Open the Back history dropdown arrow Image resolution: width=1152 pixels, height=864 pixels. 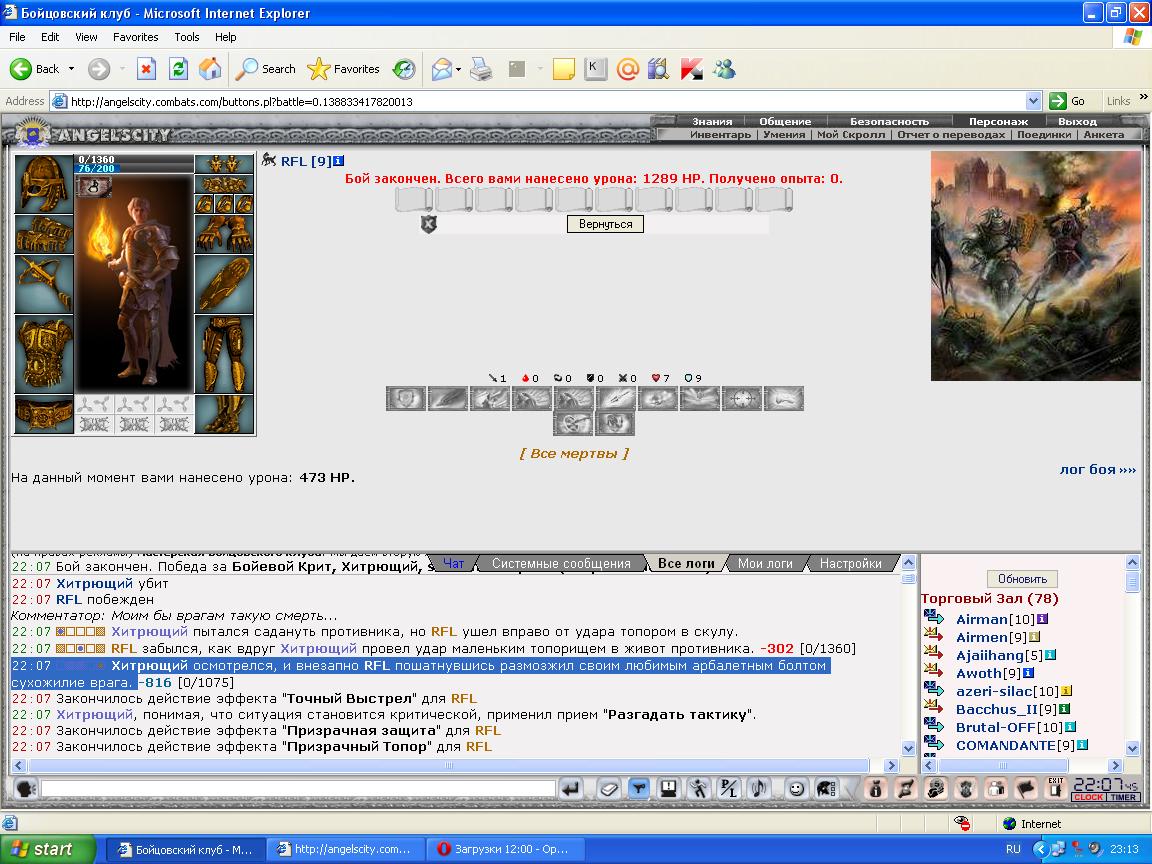coord(71,69)
